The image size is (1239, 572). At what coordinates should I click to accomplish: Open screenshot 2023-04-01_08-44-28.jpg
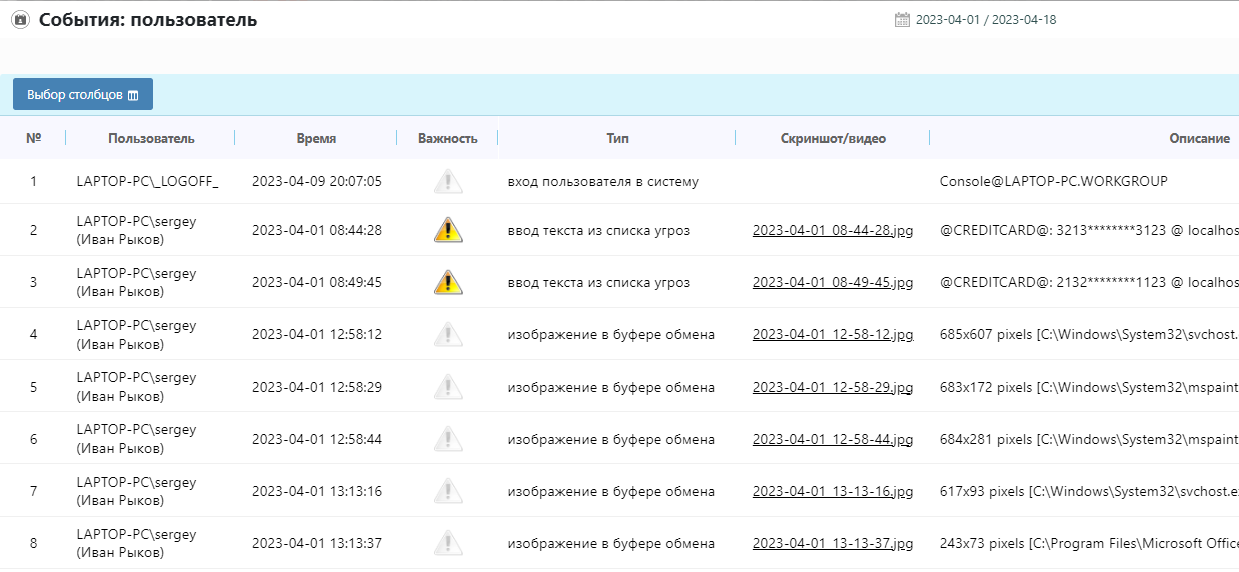[x=832, y=231]
